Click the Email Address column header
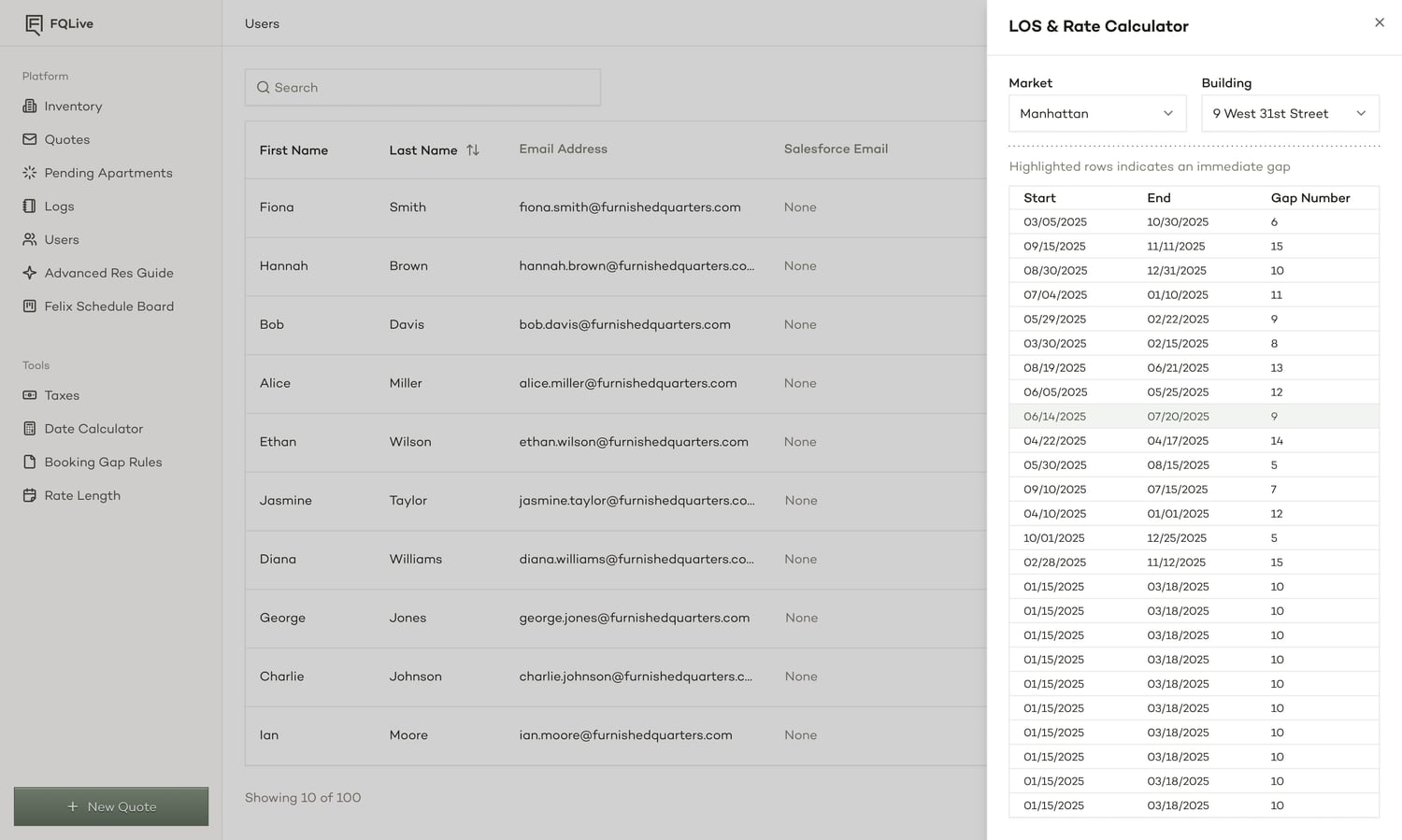 (563, 149)
